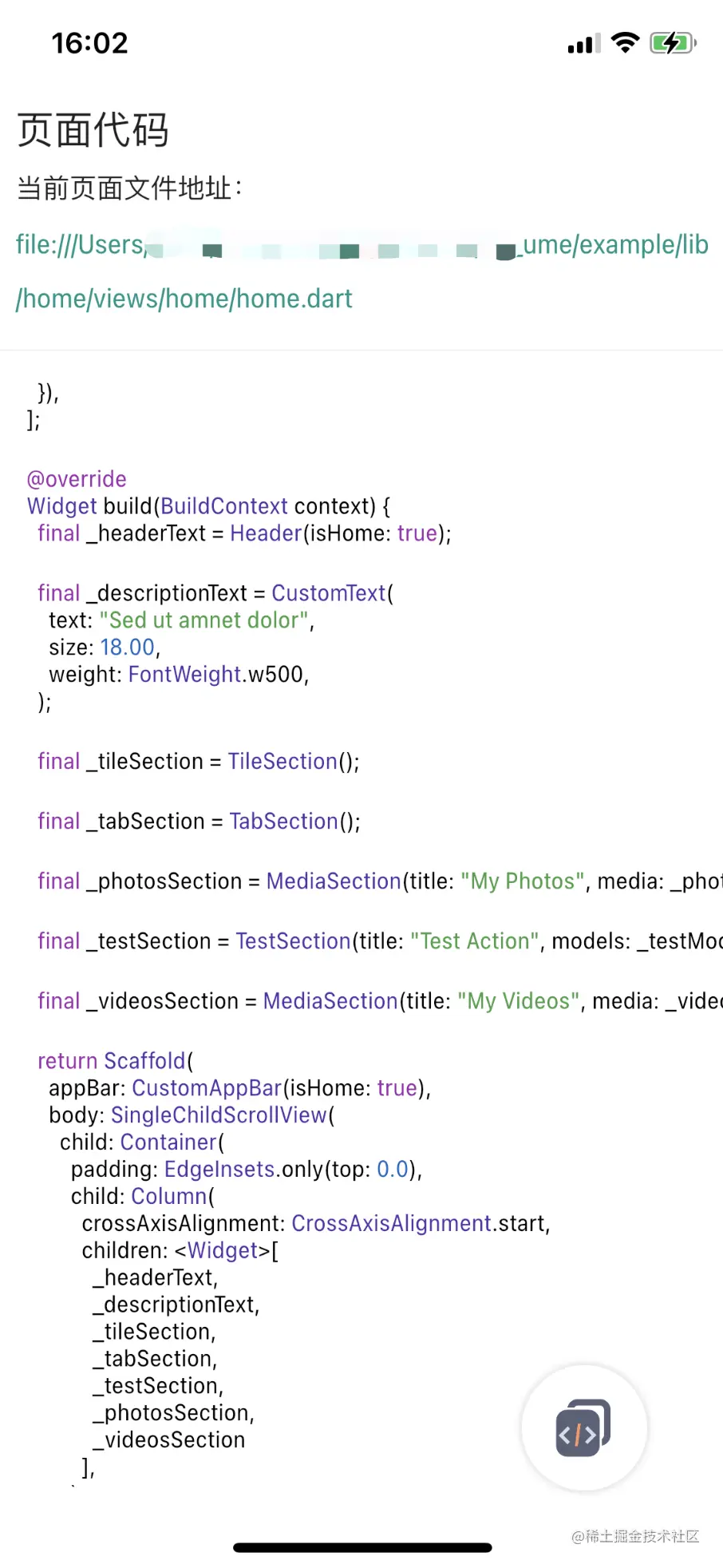
Task: Tap the "My Photos" MediaSection line
Action: pos(375,881)
